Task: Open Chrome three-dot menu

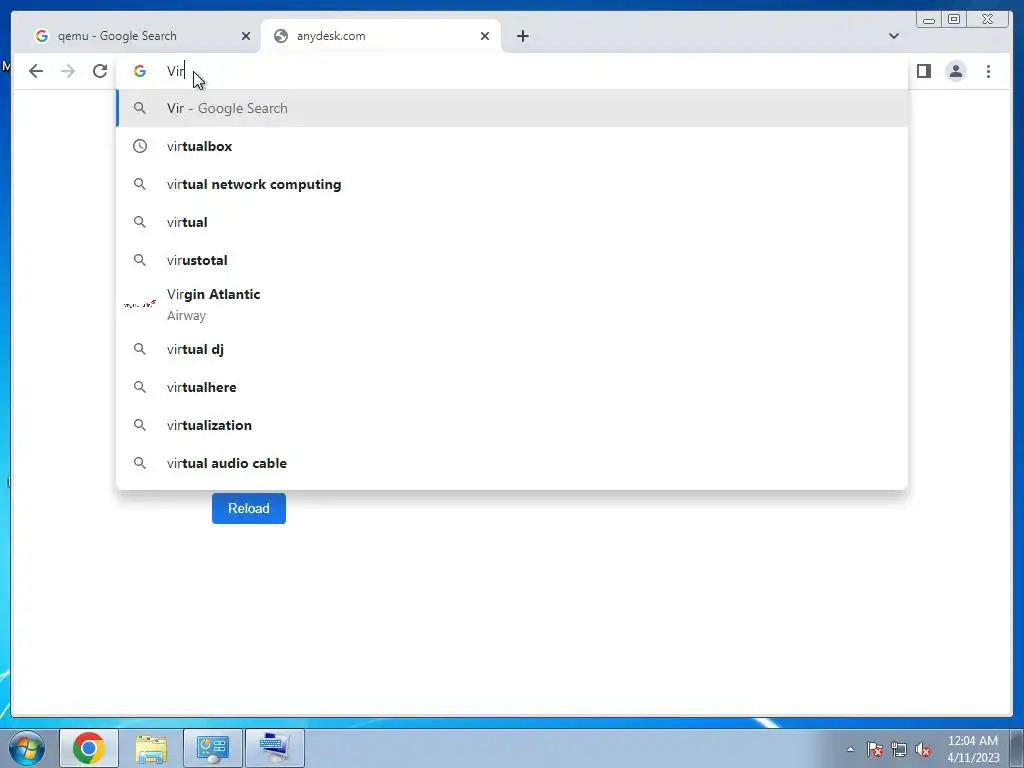Action: tap(988, 71)
